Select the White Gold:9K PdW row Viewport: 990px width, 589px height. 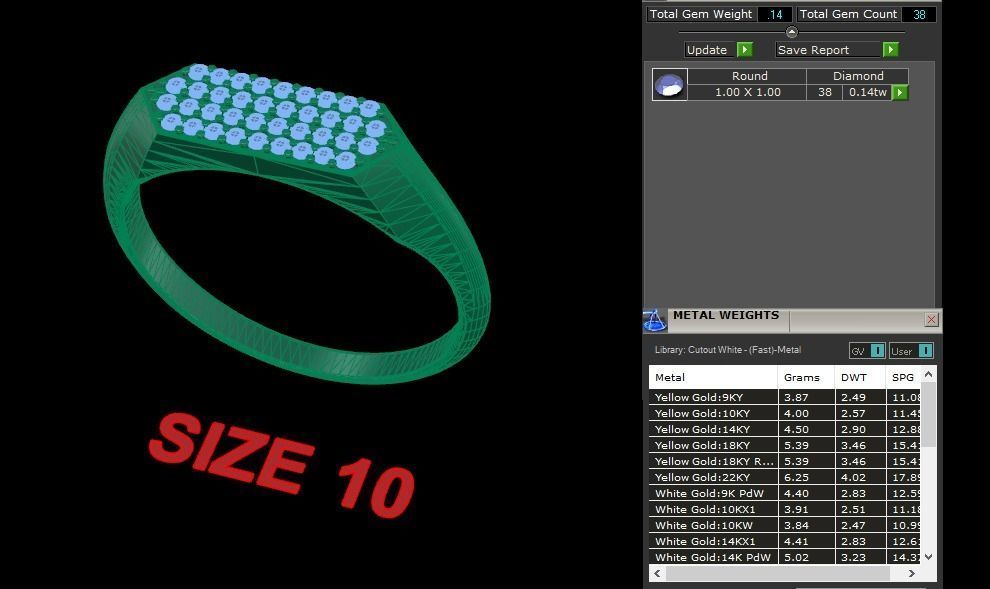(x=785, y=493)
